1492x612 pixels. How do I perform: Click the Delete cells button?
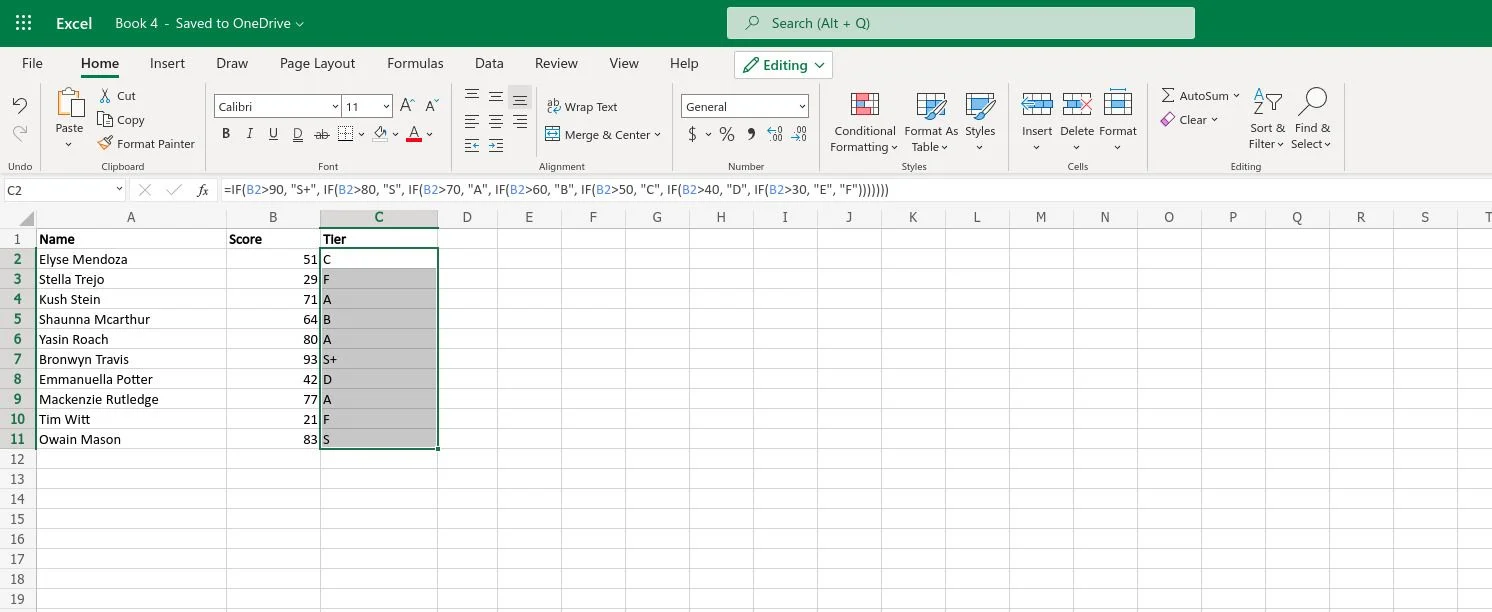coord(1077,120)
